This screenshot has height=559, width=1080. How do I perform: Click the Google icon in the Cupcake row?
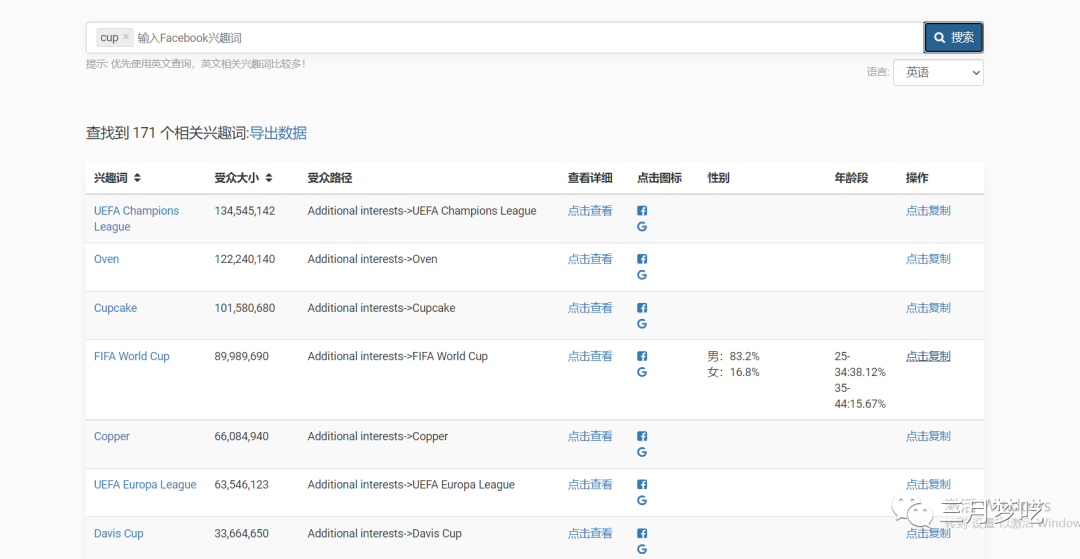click(642, 324)
